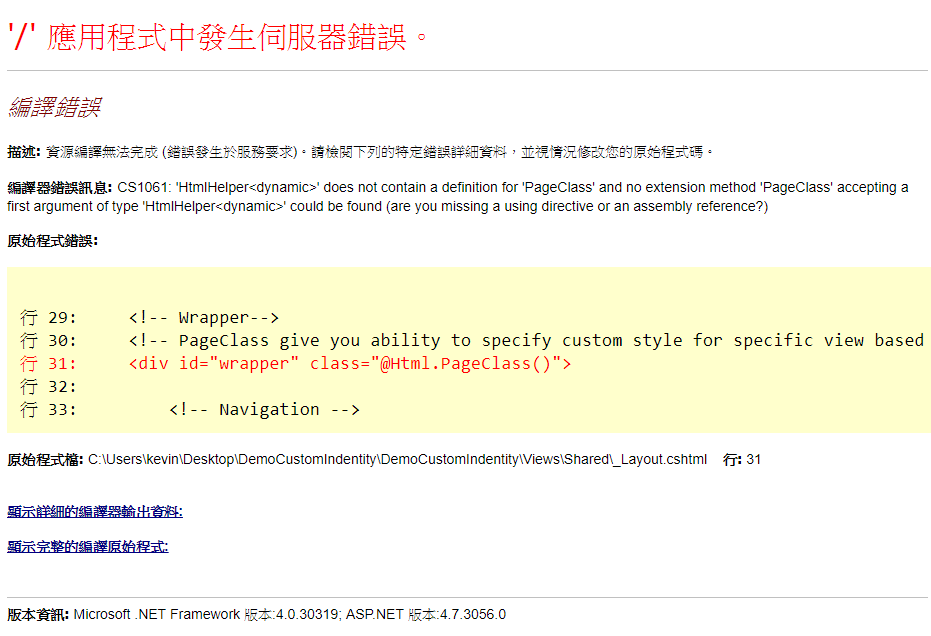Click the line 33 Navigation comment
Viewport: 931px width, 636px height.
click(x=264, y=410)
